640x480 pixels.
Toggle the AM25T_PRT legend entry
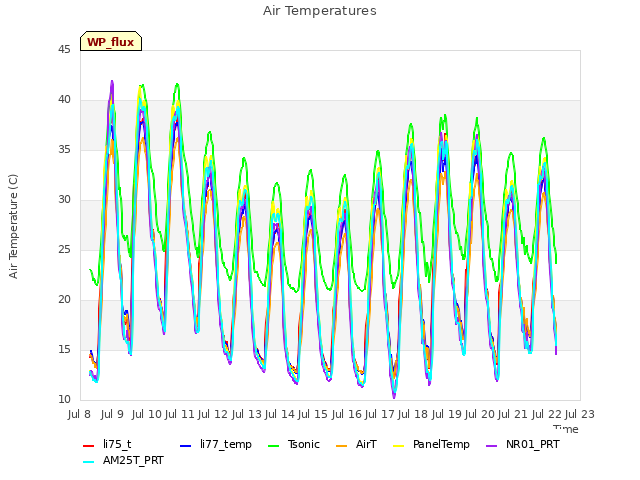point(123,461)
